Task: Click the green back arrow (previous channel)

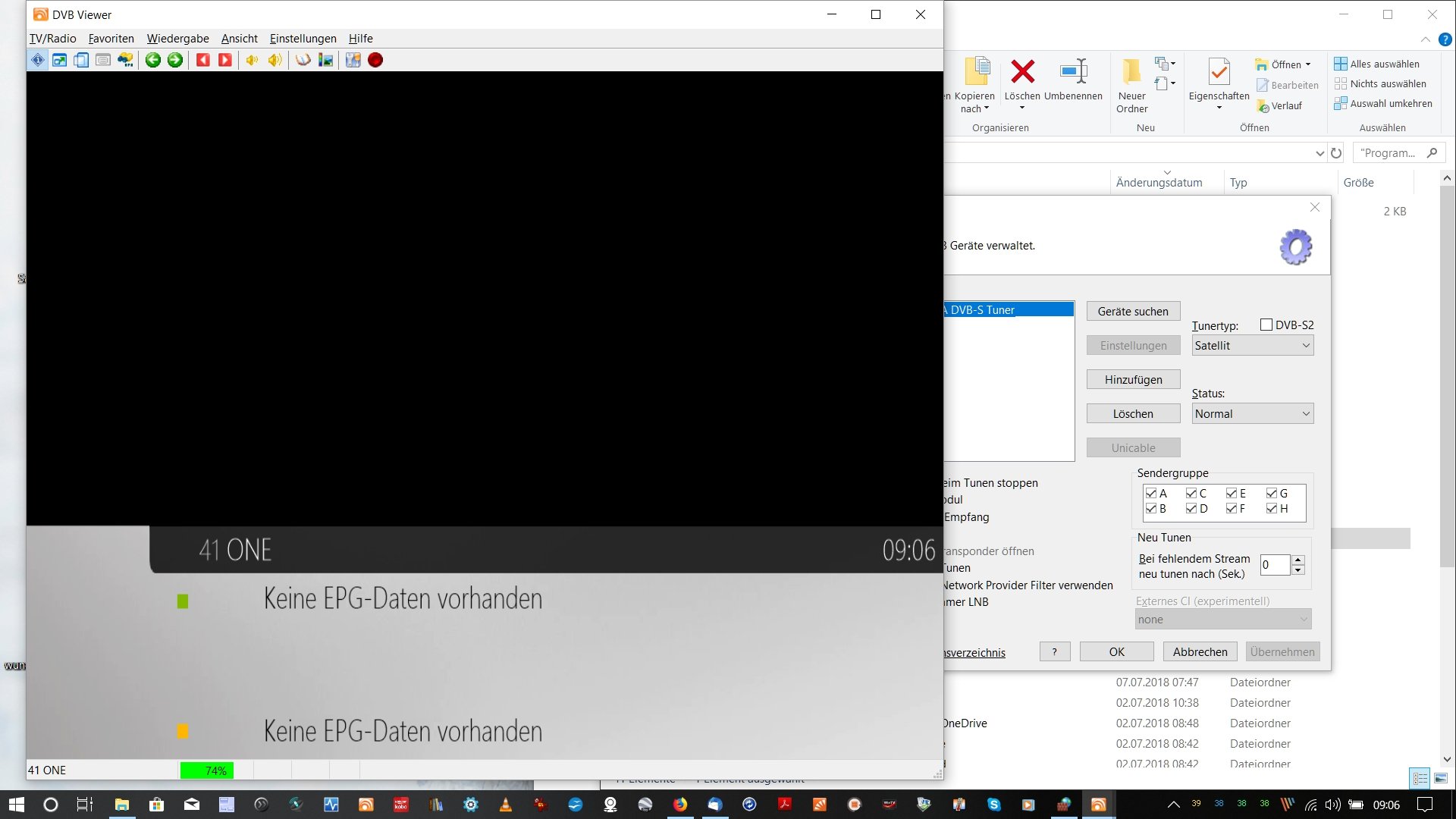Action: coord(153,60)
